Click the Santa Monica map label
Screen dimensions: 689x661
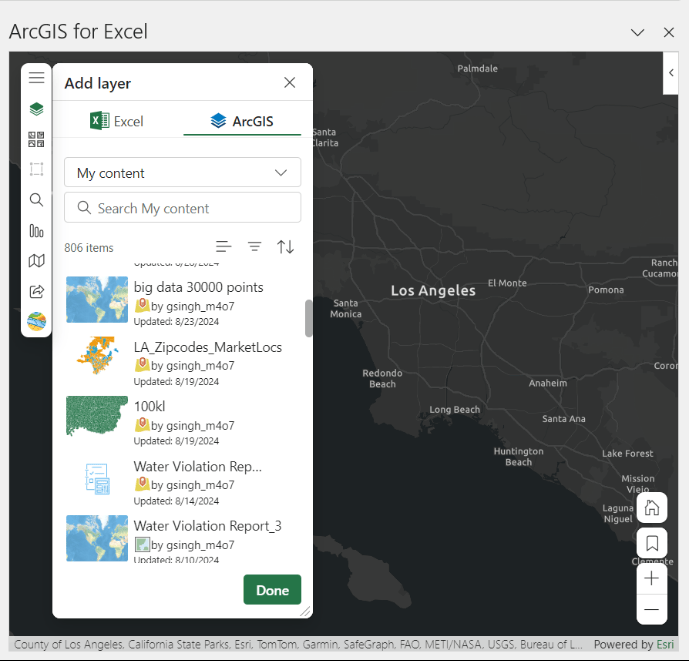tap(346, 309)
